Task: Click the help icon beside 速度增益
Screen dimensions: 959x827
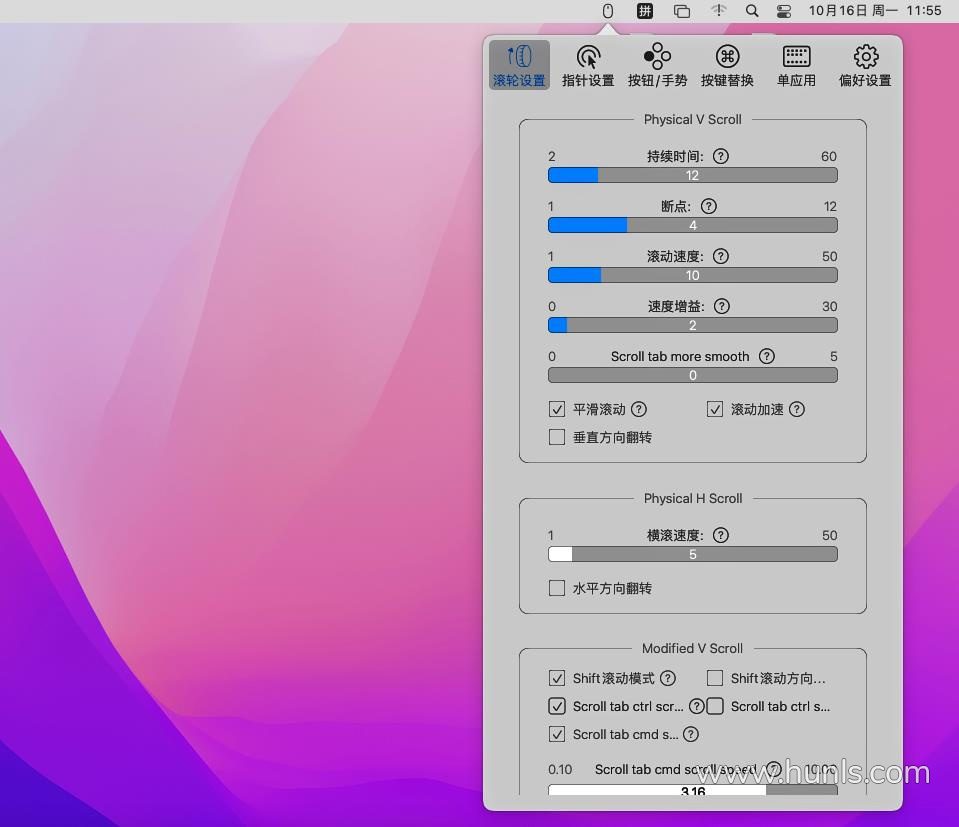Action: tap(722, 306)
